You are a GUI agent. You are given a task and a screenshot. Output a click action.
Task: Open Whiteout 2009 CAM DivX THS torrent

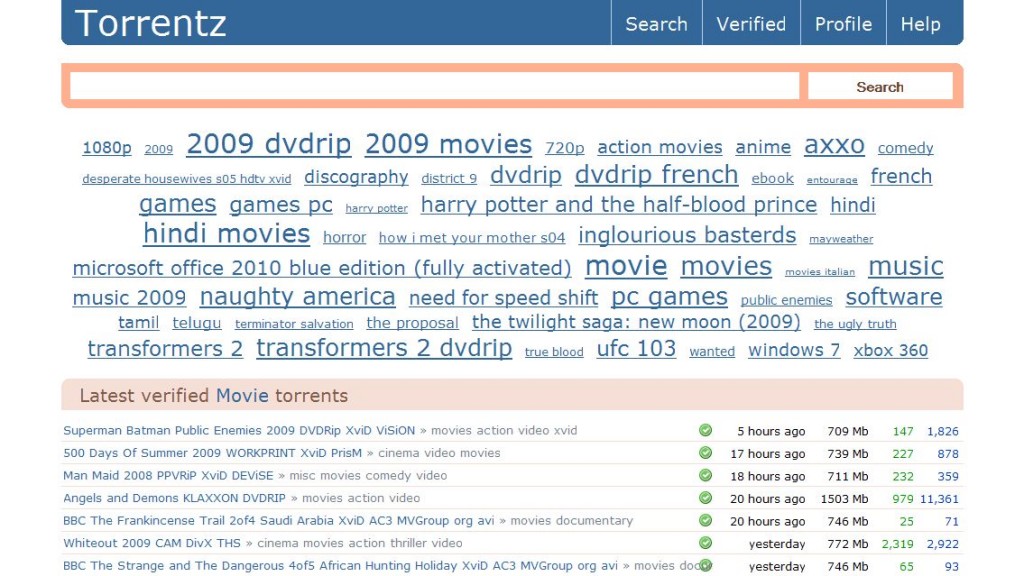(152, 543)
